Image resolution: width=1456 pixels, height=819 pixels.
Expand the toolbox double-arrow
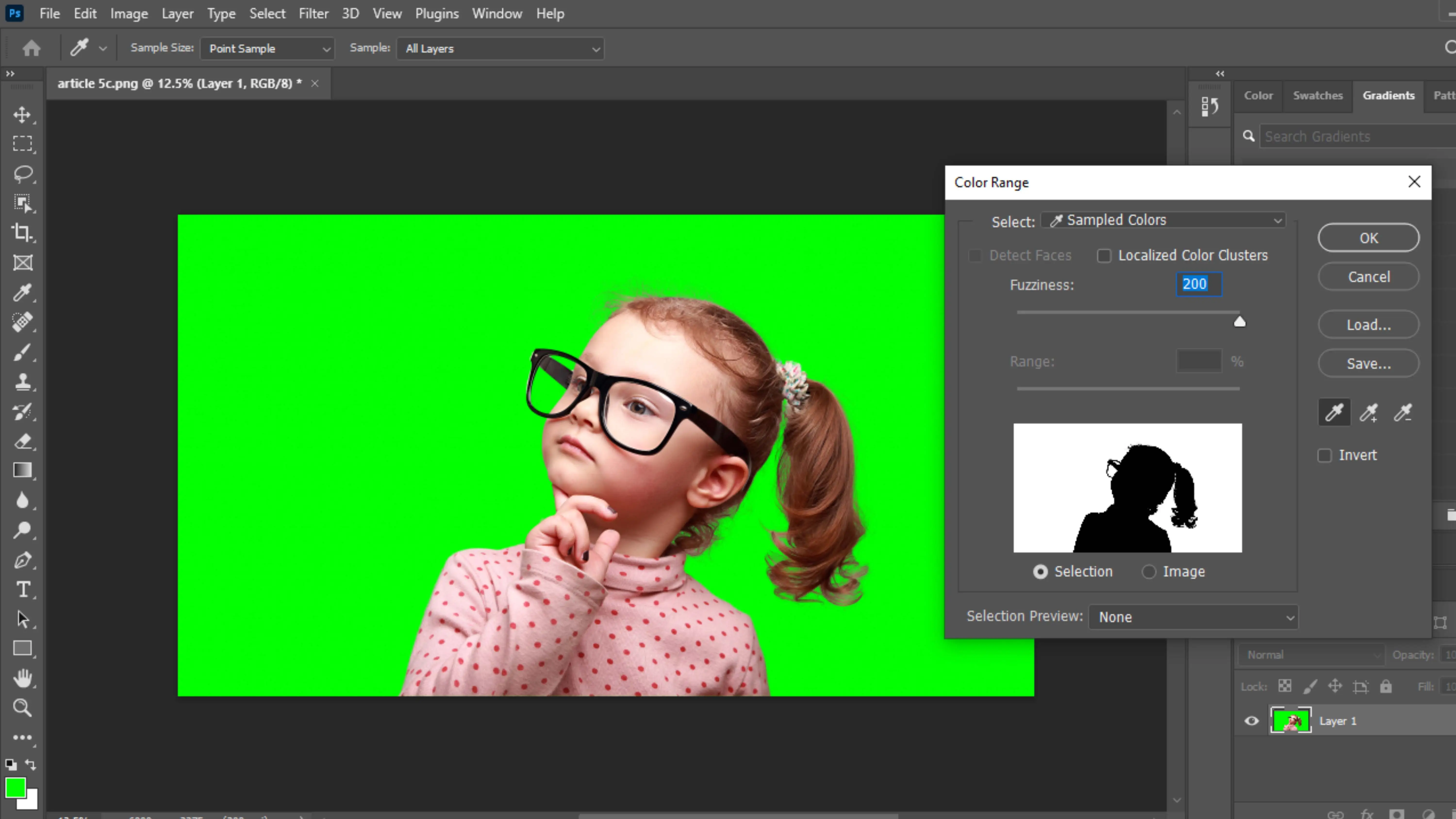10,74
